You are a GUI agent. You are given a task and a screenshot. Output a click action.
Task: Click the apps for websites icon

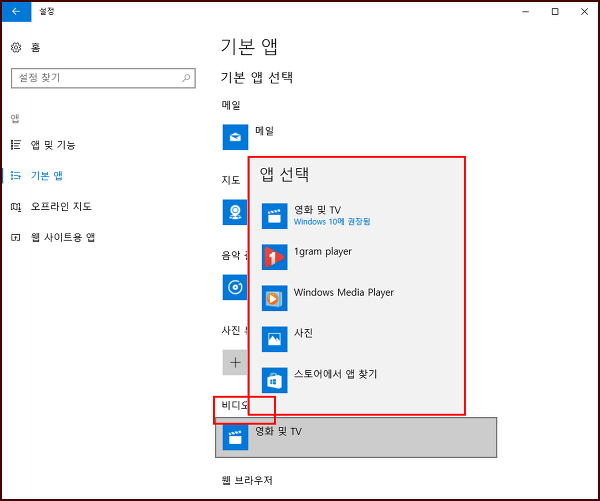(x=16, y=238)
